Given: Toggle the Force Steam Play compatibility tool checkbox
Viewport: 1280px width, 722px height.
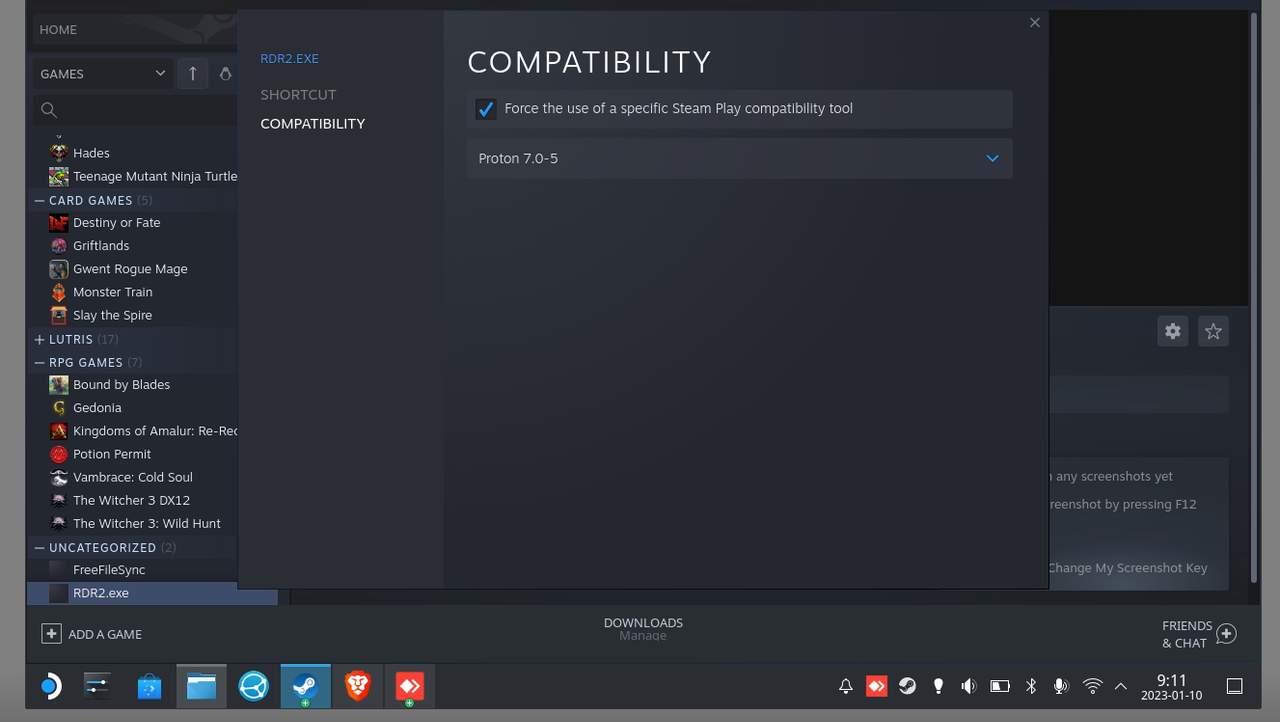Looking at the screenshot, I should tap(486, 109).
